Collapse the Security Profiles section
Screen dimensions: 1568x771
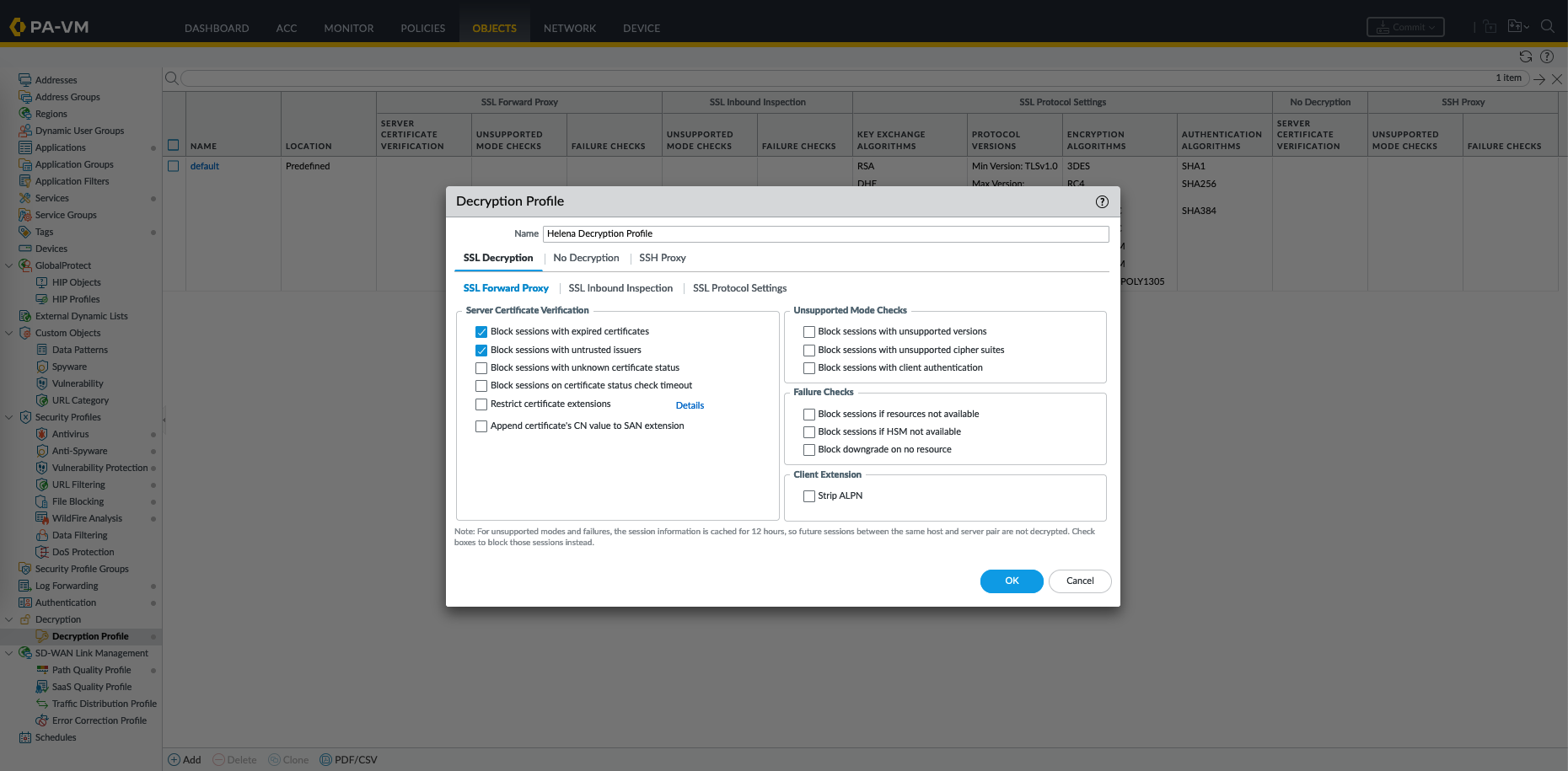[x=9, y=417]
